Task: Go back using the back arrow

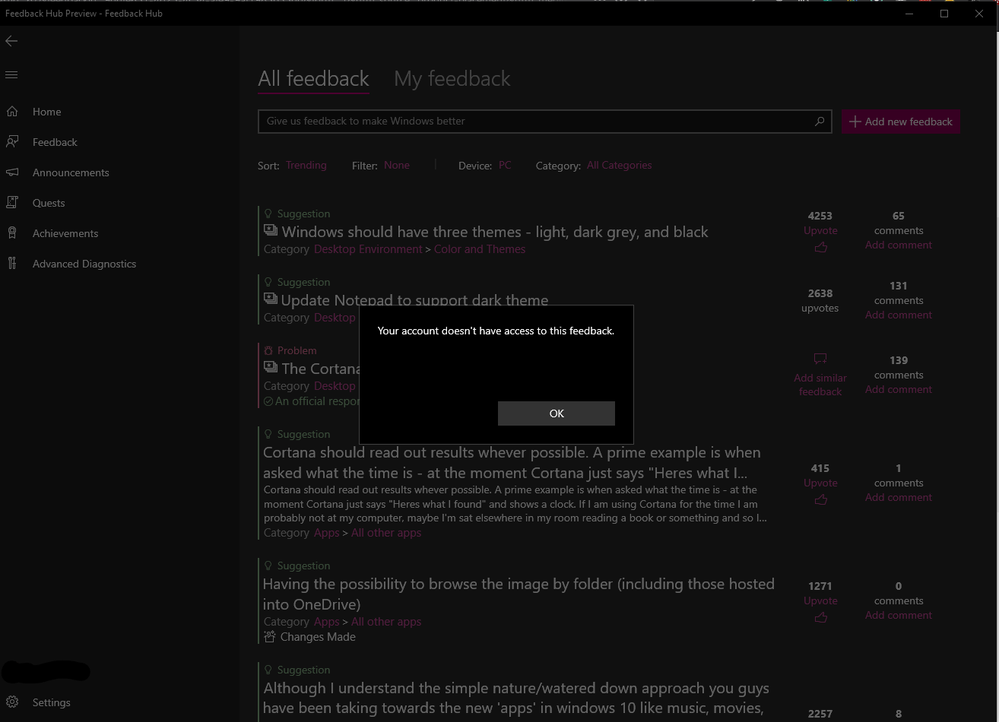Action: (x=11, y=41)
